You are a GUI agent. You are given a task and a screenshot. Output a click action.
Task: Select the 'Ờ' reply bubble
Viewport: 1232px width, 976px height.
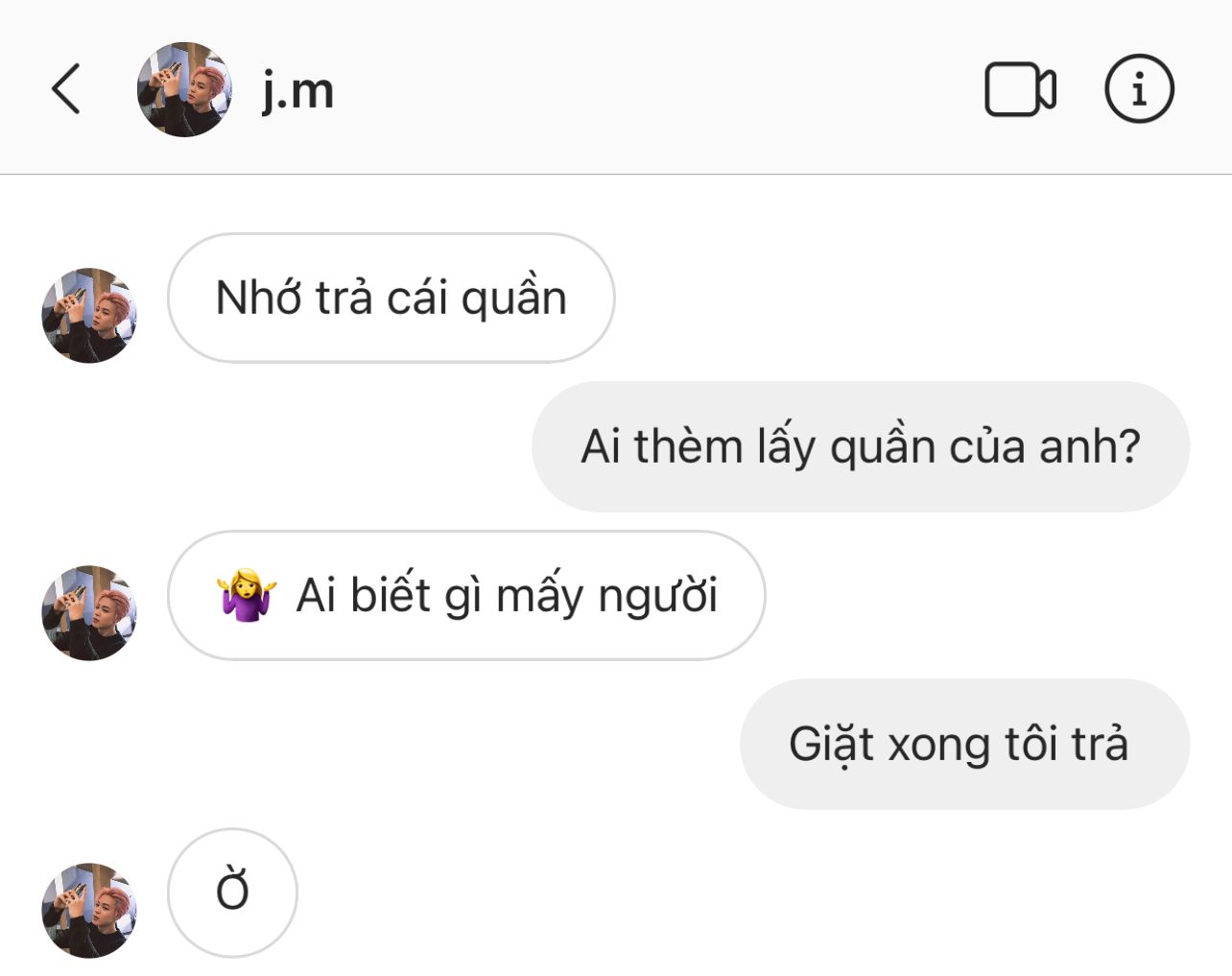(232, 893)
